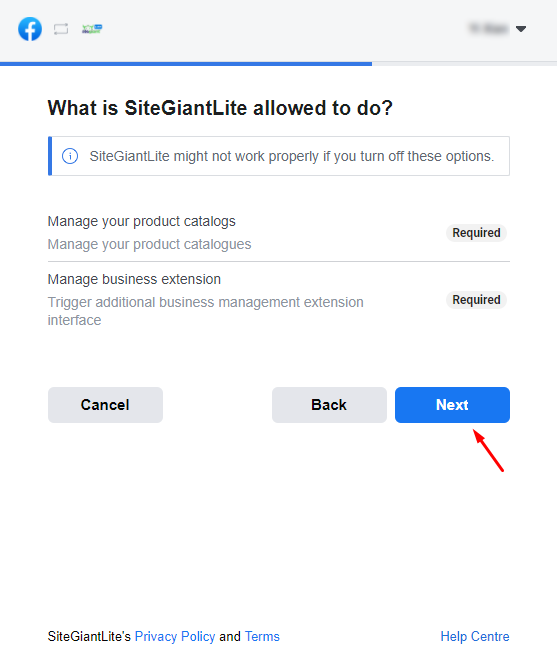Click Required badge for business extension
The width and height of the screenshot is (557, 664).
tap(476, 300)
